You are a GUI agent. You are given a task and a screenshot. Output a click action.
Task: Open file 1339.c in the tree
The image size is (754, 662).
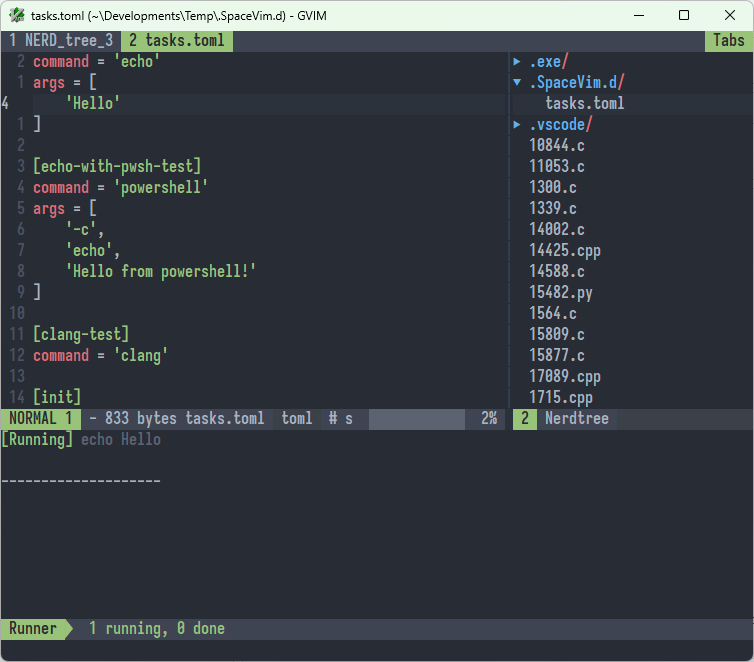pos(553,208)
